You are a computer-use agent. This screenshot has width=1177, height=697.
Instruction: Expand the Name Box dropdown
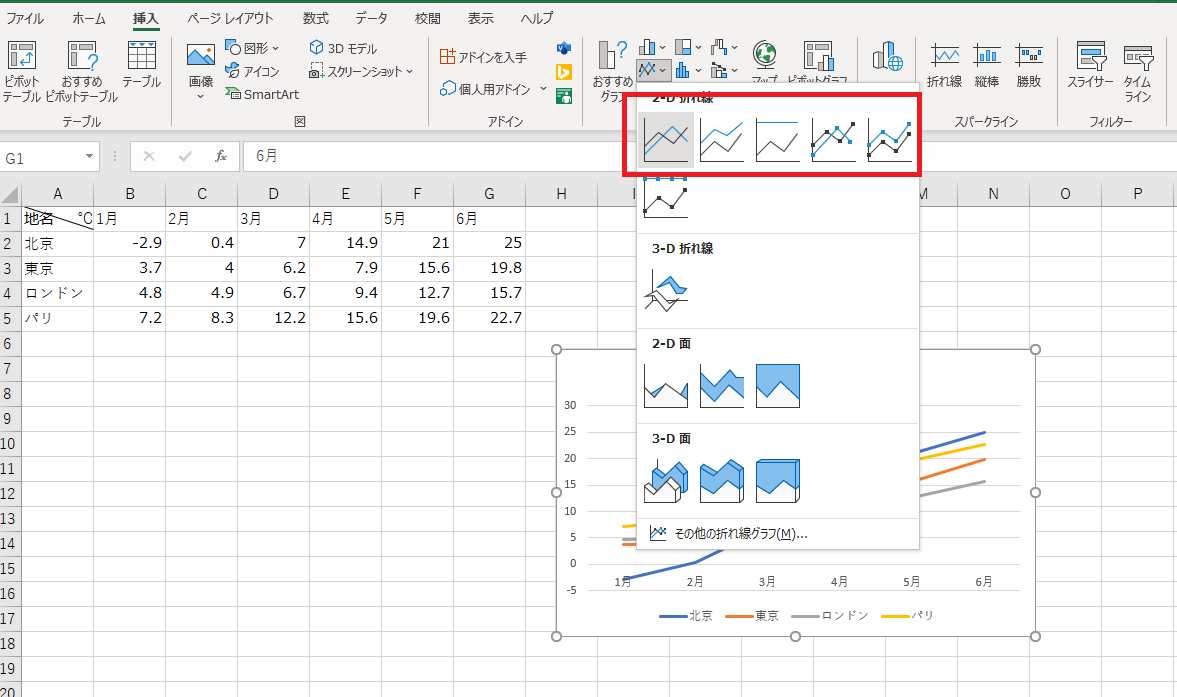point(89,156)
